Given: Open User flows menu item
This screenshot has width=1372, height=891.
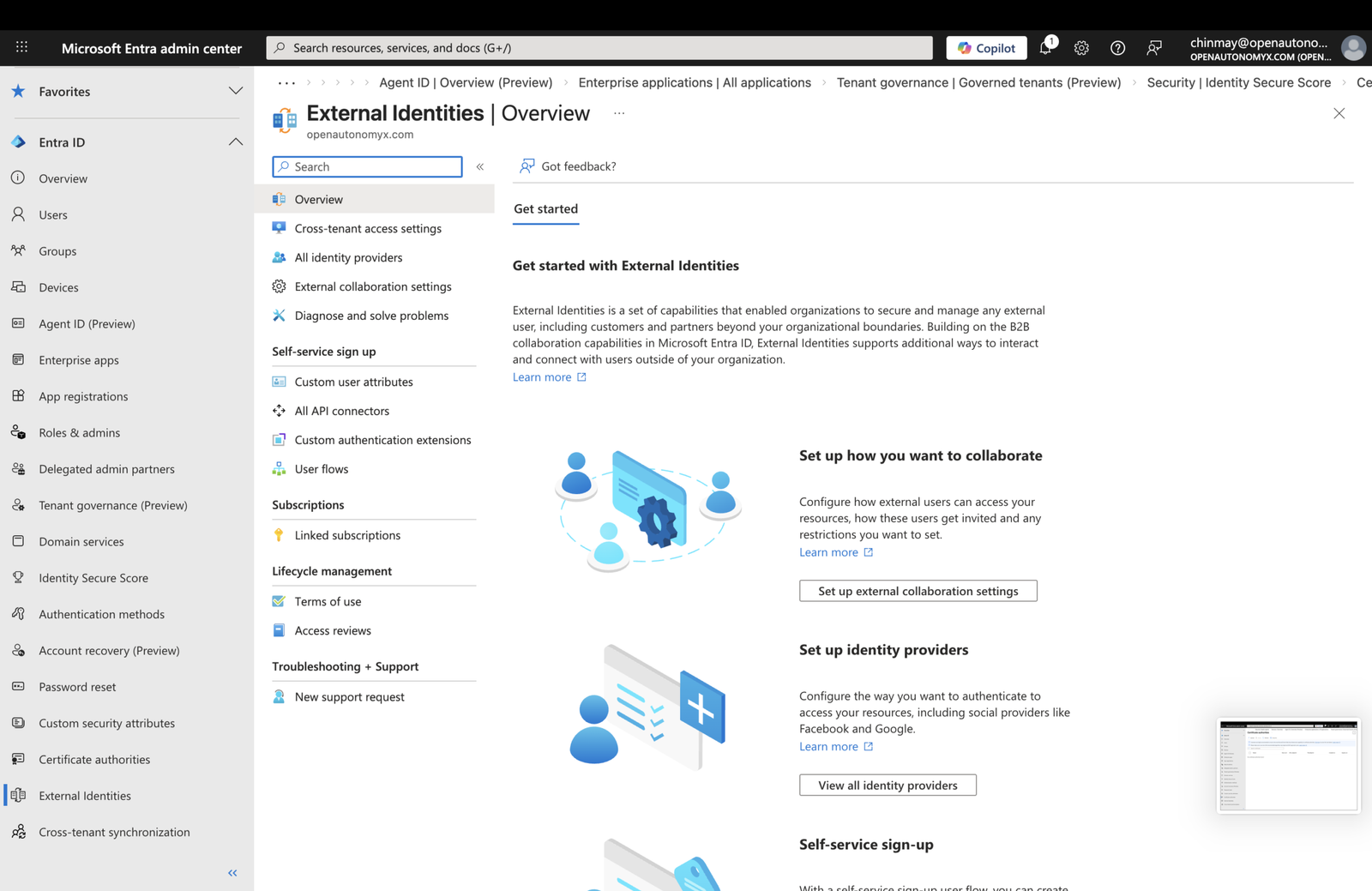Looking at the screenshot, I should click(322, 469).
